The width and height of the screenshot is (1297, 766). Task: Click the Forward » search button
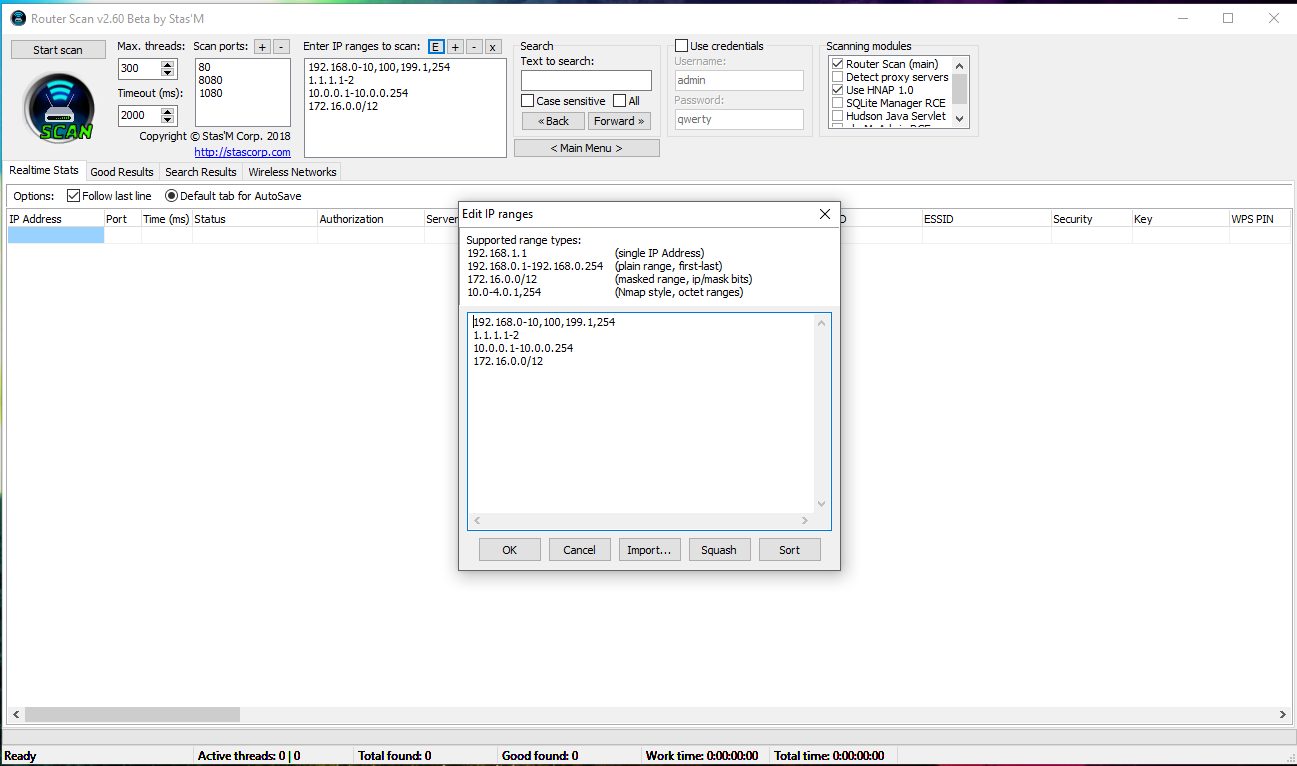[619, 121]
